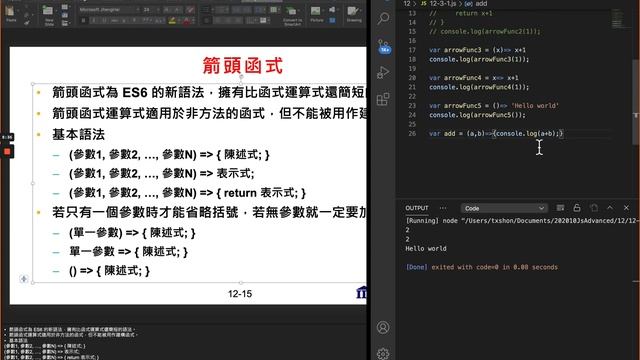Close the output panel
The image size is (640, 360).
pos(626,208)
